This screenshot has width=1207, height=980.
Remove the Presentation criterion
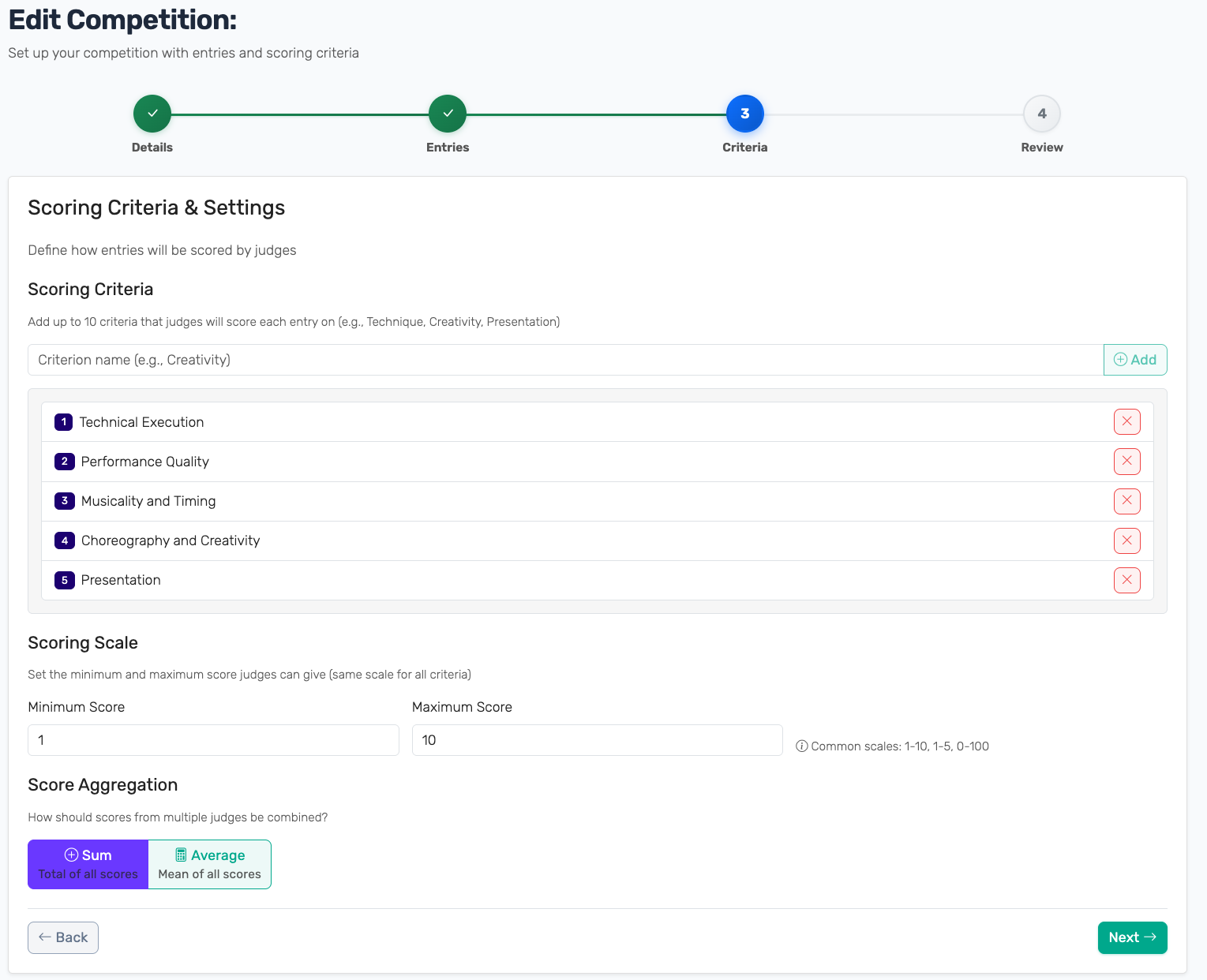(1126, 580)
